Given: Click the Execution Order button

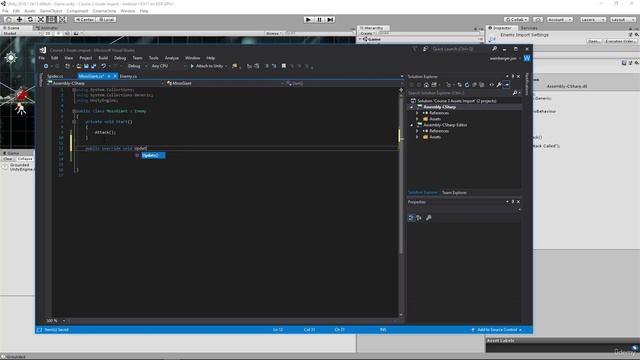Looking at the screenshot, I should [x=620, y=41].
